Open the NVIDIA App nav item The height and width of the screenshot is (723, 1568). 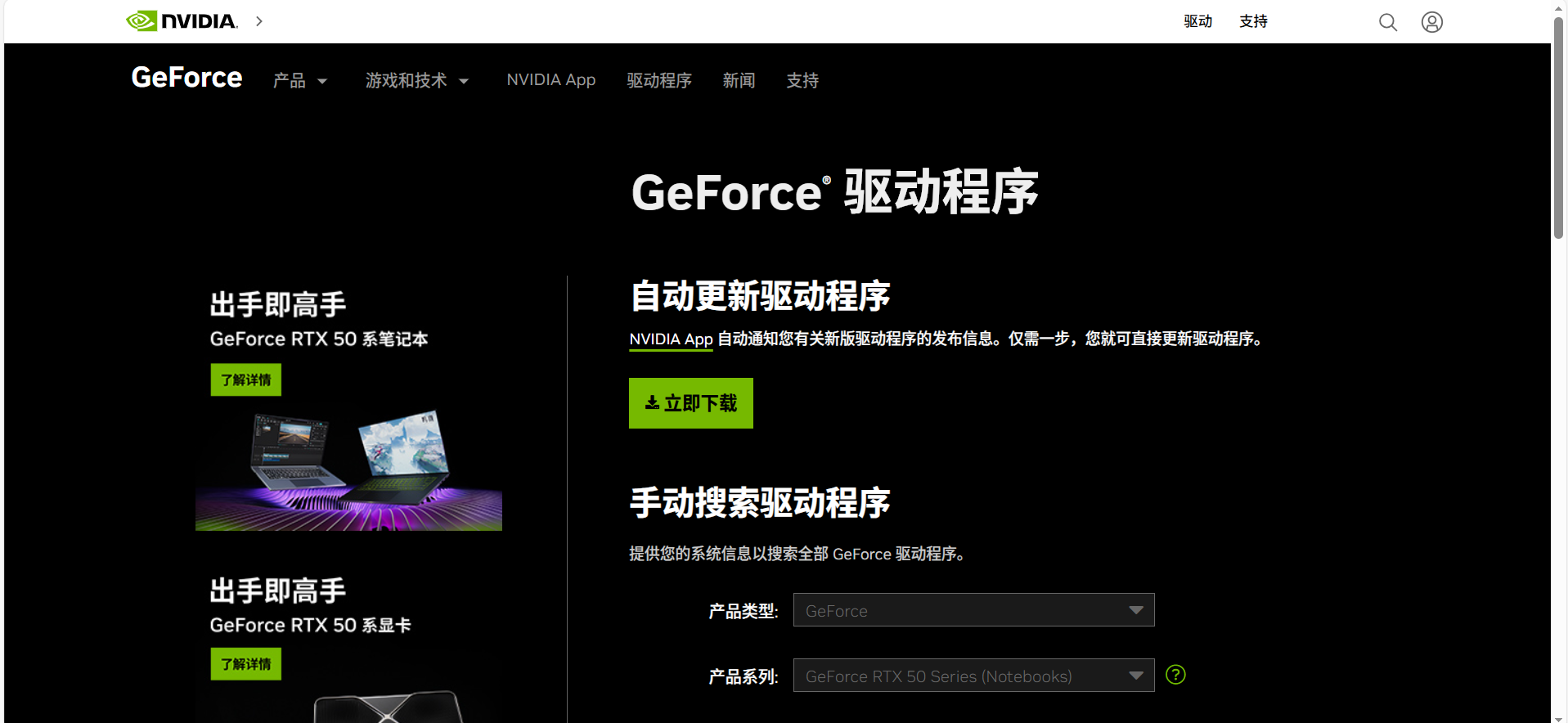tap(551, 80)
